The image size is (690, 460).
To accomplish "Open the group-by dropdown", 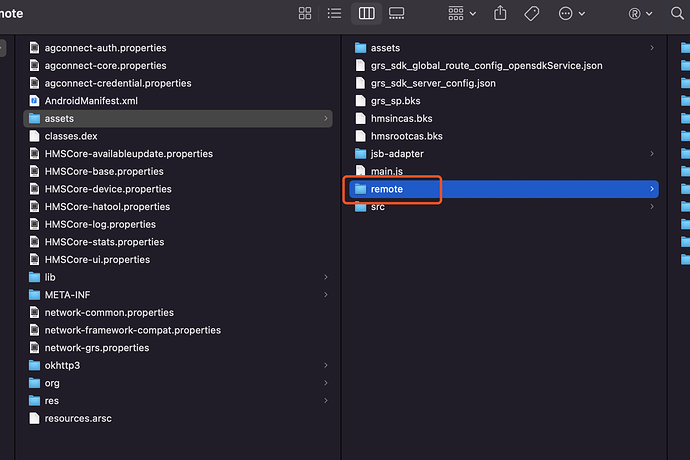I will click(462, 14).
